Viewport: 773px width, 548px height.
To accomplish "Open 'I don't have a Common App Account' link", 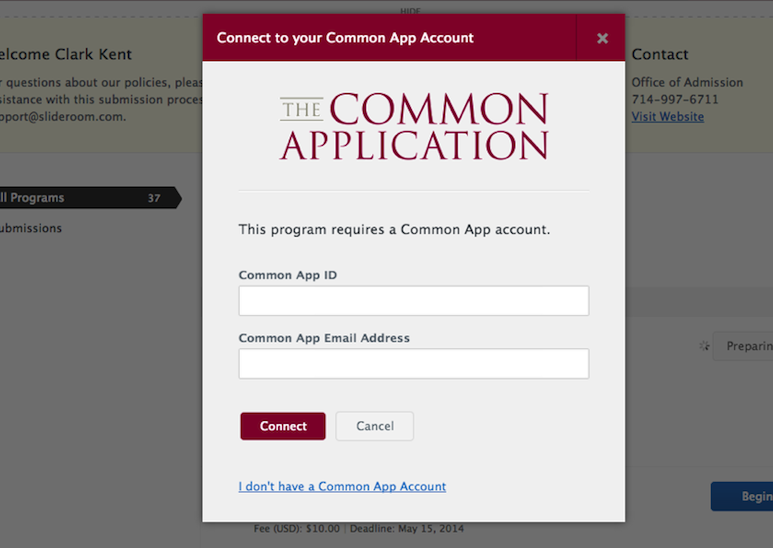I will click(342, 486).
